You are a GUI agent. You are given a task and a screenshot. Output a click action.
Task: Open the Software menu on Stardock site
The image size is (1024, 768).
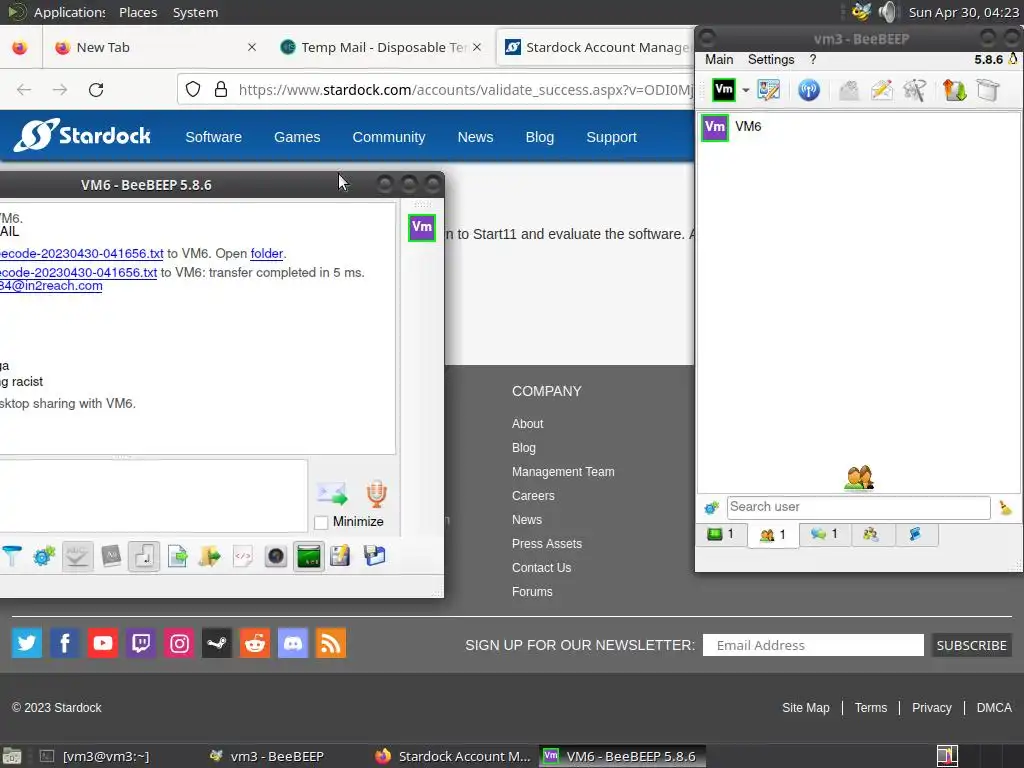214,137
